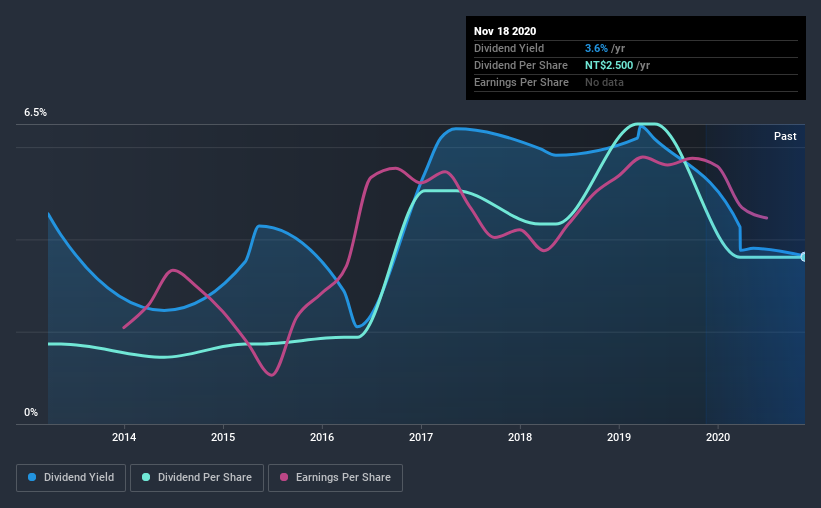
Task: Select the 2016 x-axis label
Action: (x=322, y=437)
